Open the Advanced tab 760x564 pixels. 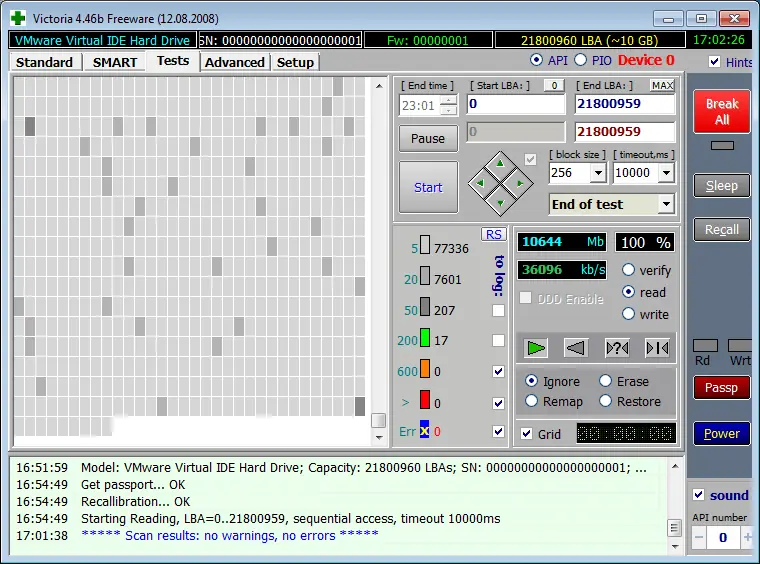235,63
